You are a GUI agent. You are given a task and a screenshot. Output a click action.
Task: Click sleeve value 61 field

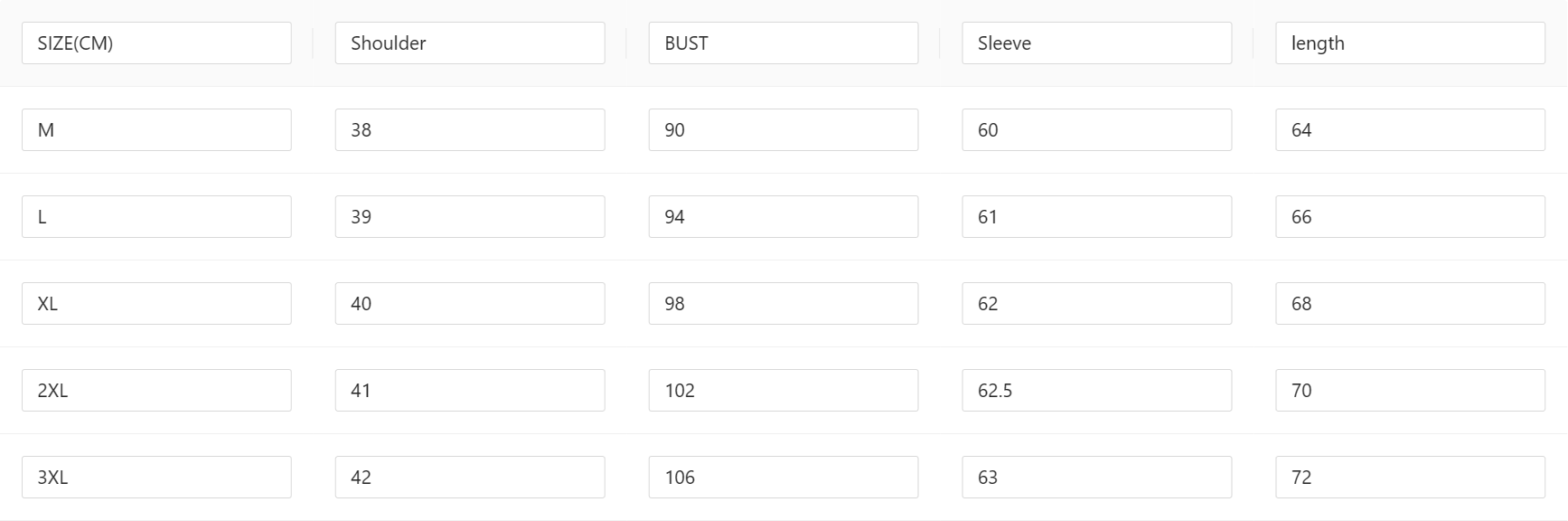coord(1097,217)
